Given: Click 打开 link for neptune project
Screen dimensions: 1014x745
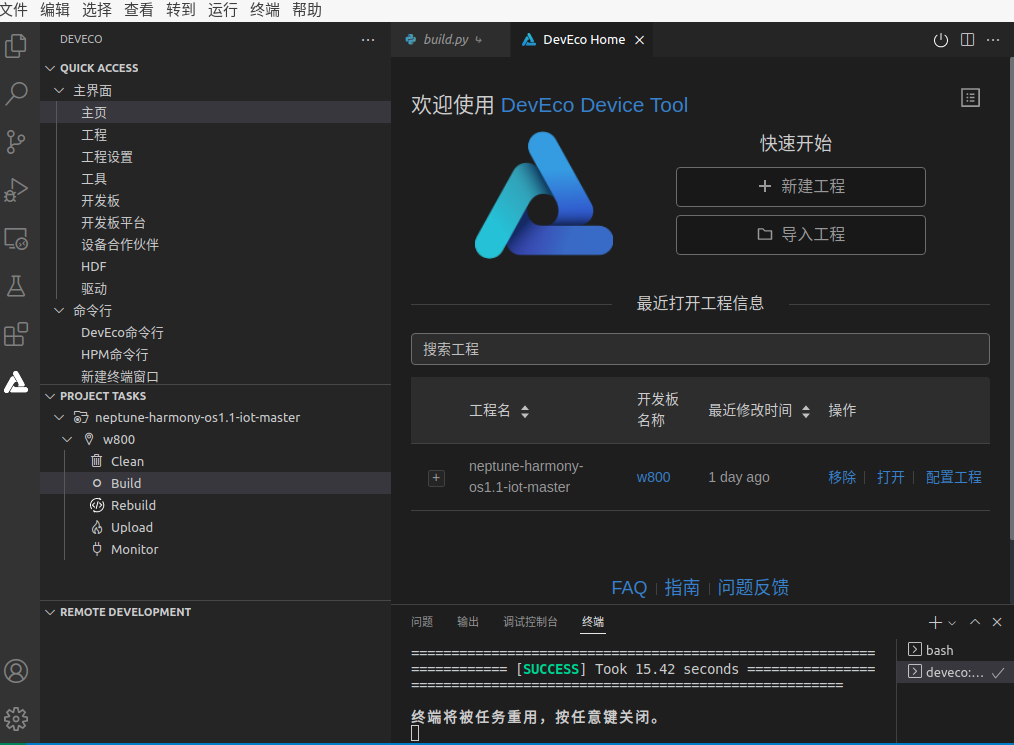Looking at the screenshot, I should (890, 477).
